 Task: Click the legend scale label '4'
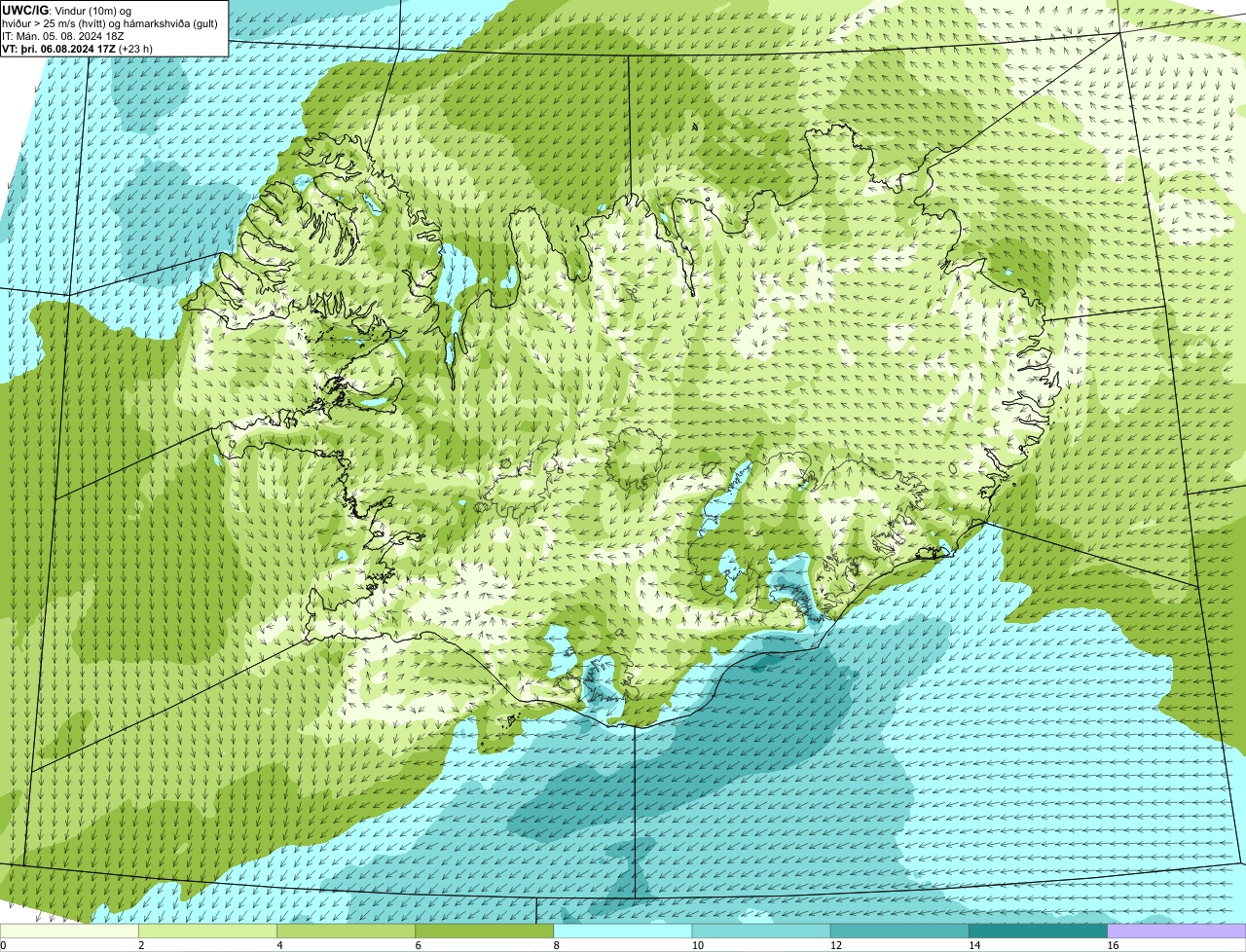280,945
